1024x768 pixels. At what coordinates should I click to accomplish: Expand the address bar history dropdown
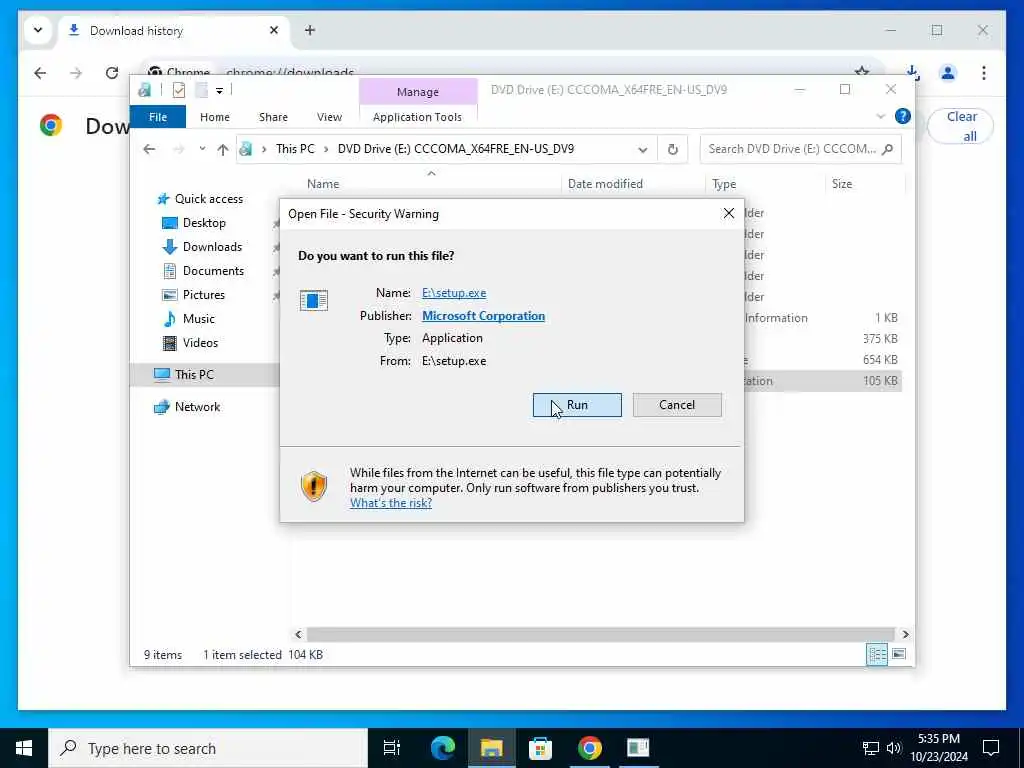[643, 150]
